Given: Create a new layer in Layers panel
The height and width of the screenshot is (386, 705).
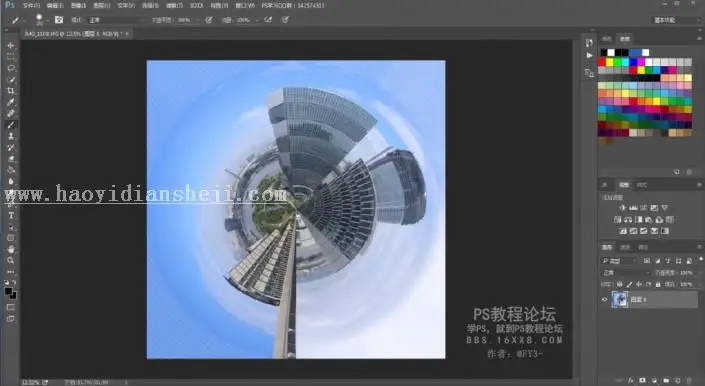Looking at the screenshot, I should pyautogui.click(x=678, y=380).
